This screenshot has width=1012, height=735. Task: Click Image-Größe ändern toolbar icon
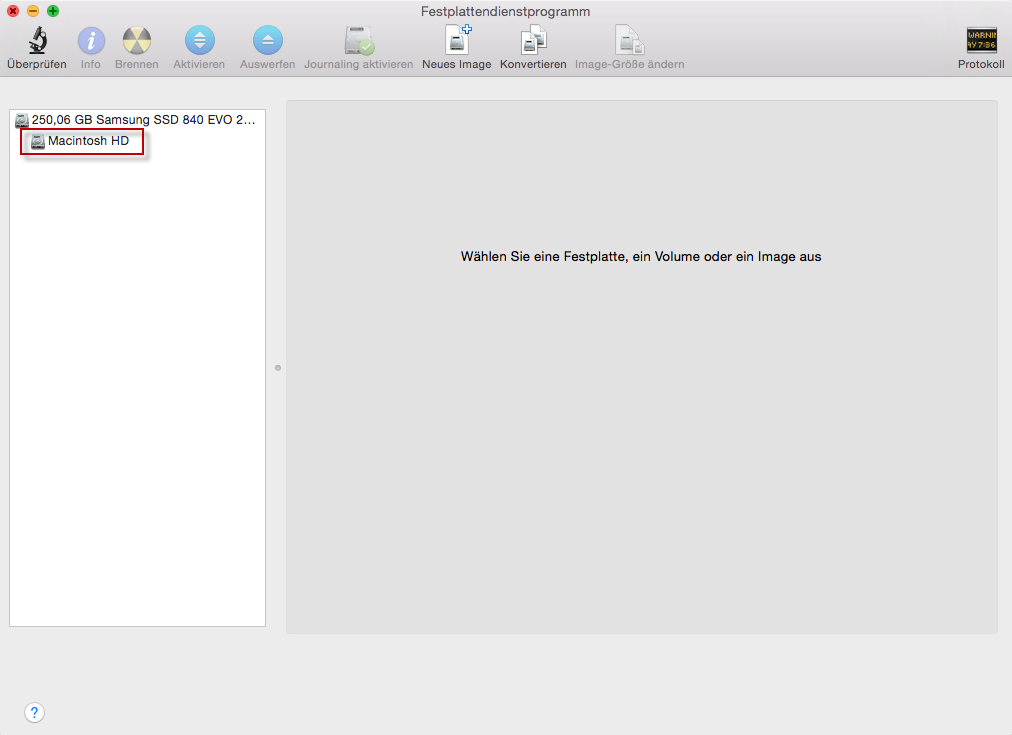(629, 41)
